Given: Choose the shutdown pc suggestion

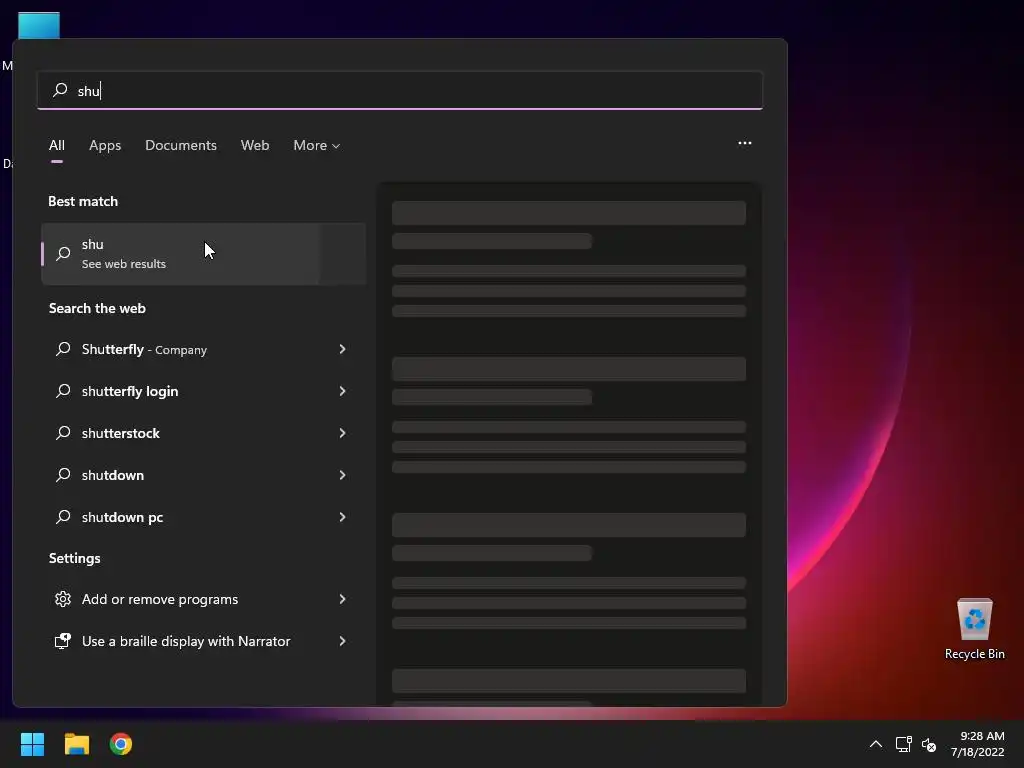Looking at the screenshot, I should tap(203, 517).
